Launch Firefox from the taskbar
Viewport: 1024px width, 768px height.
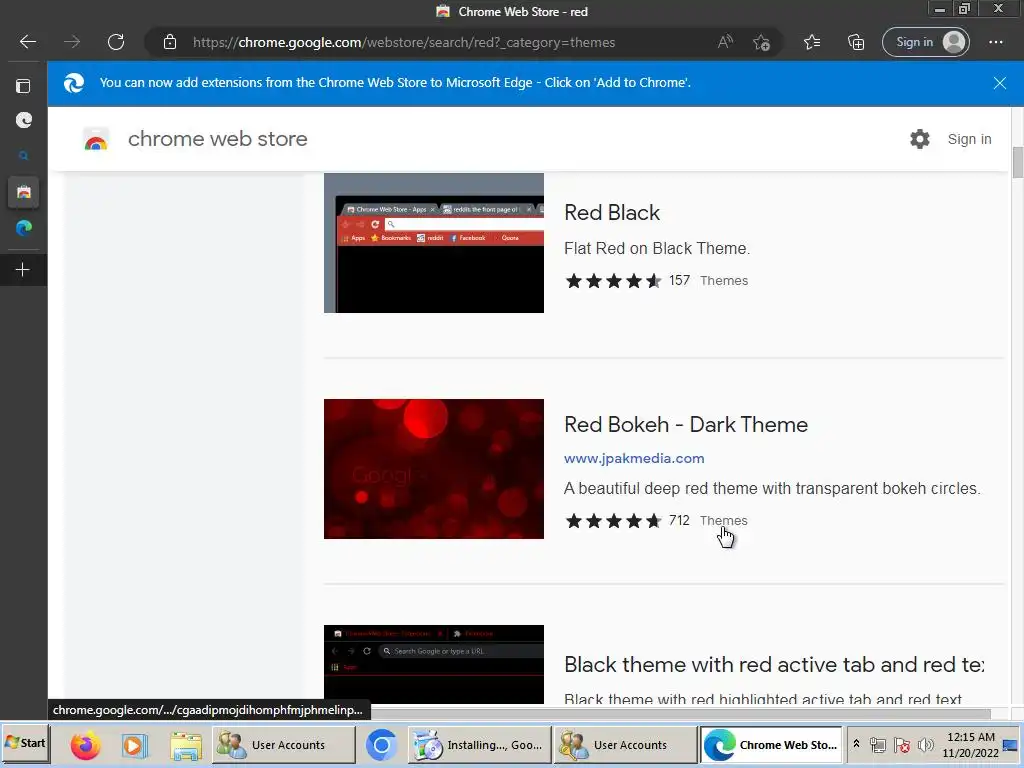pyautogui.click(x=86, y=745)
